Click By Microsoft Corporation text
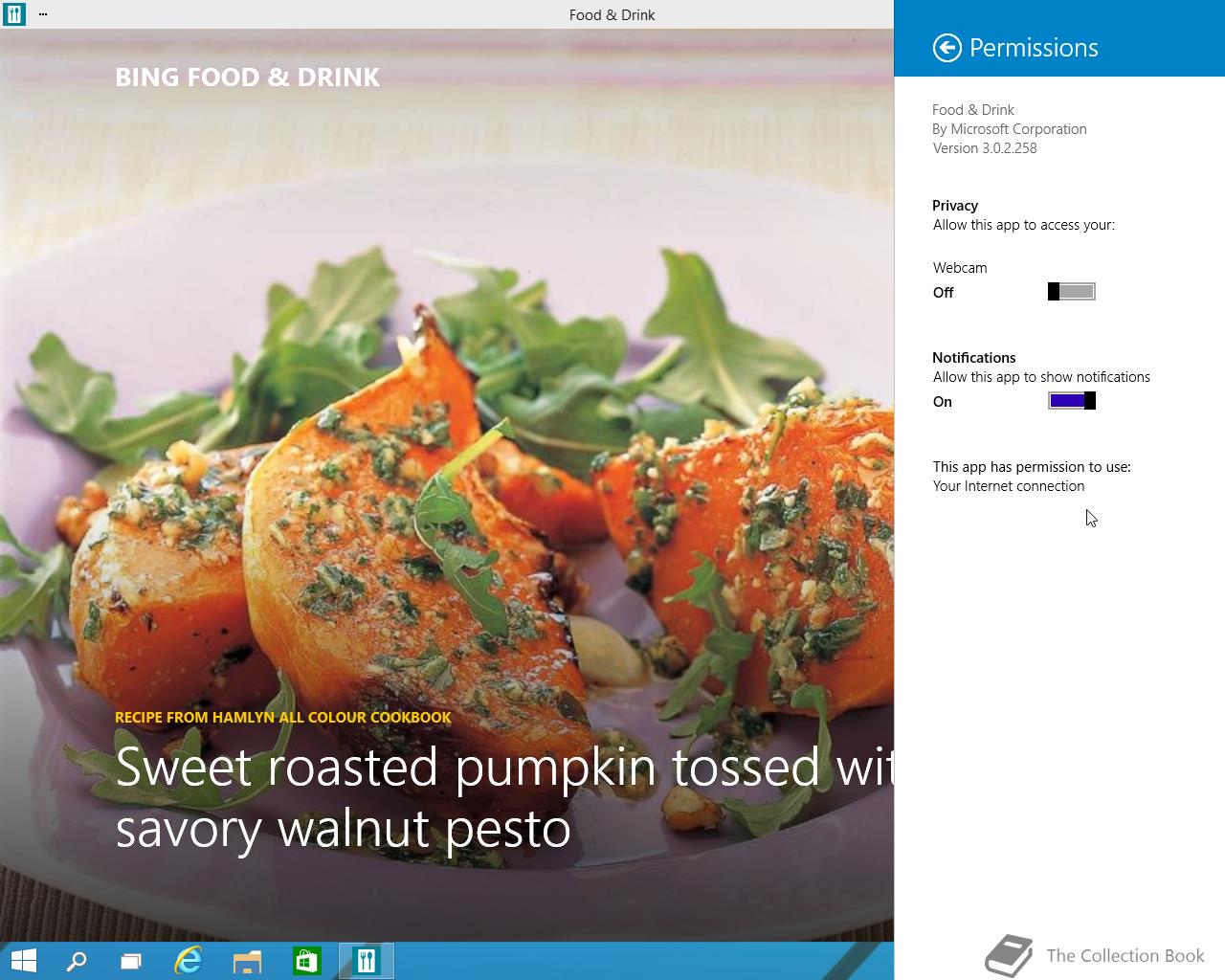The image size is (1225, 980). coord(1010,129)
